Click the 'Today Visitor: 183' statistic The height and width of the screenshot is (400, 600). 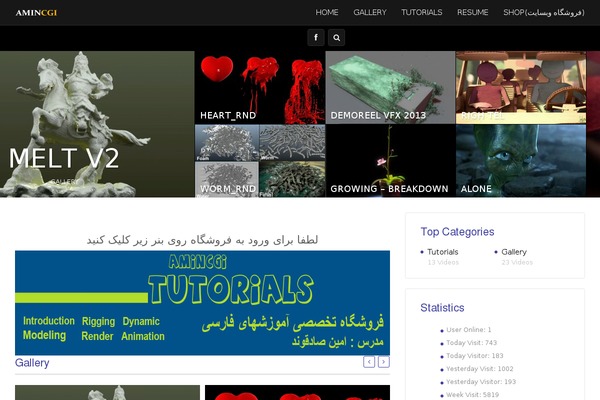point(474,356)
